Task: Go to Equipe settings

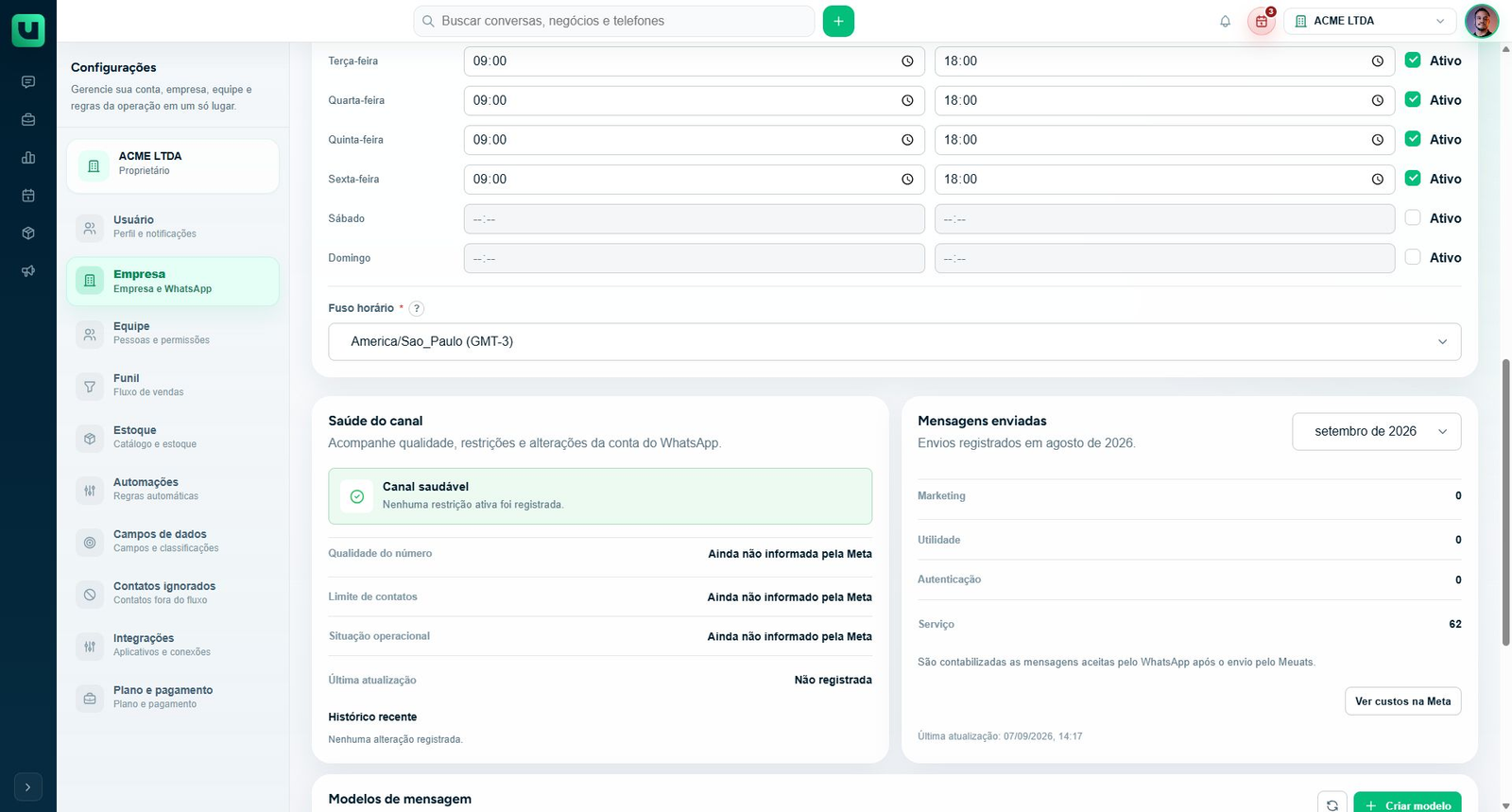Action: coord(173,333)
